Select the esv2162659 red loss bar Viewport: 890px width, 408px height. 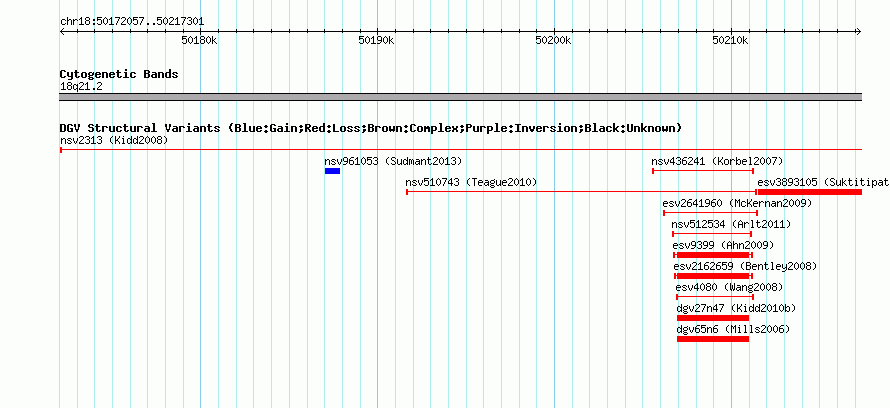(x=714, y=276)
